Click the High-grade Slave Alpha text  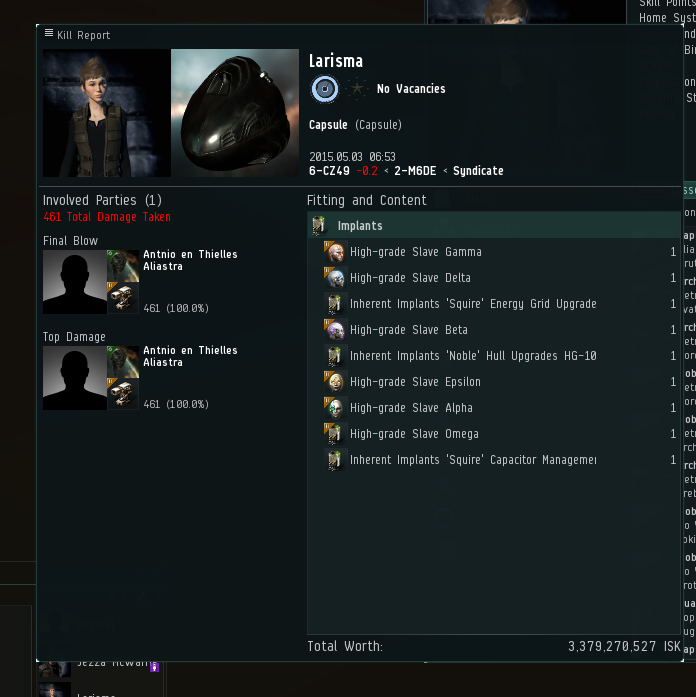[x=411, y=408]
